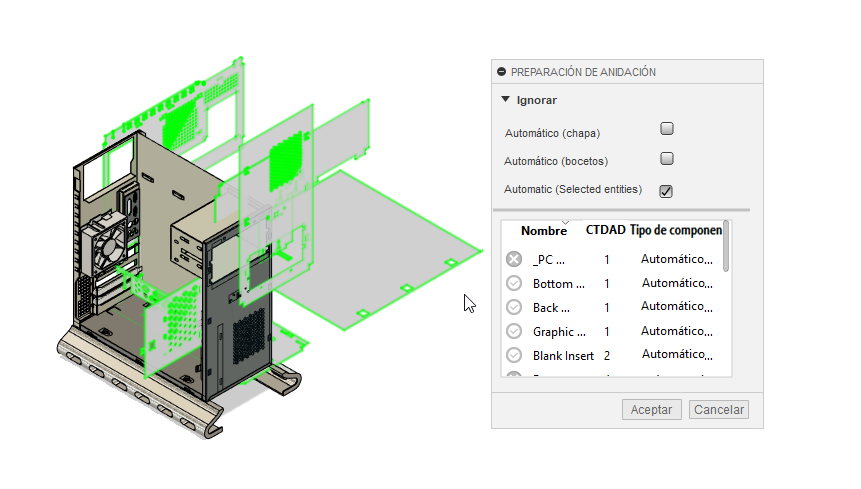Image resolution: width=861 pixels, height=489 pixels.
Task: Enable Automático (bocetos) checkbox
Action: 667,159
